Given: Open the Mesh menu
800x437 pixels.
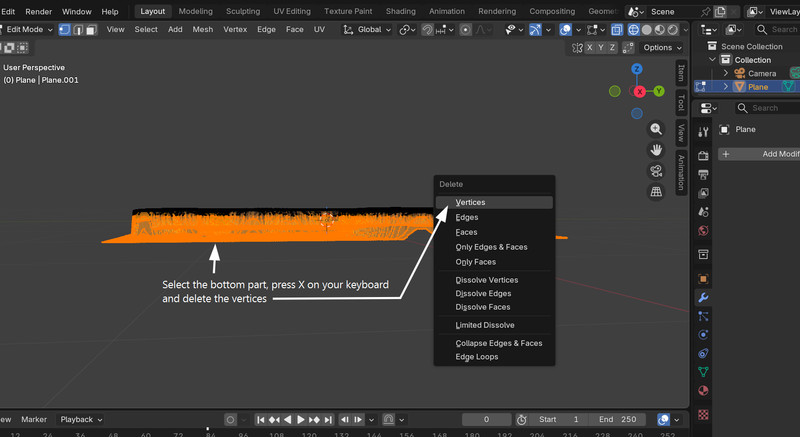Looking at the screenshot, I should (x=203, y=30).
